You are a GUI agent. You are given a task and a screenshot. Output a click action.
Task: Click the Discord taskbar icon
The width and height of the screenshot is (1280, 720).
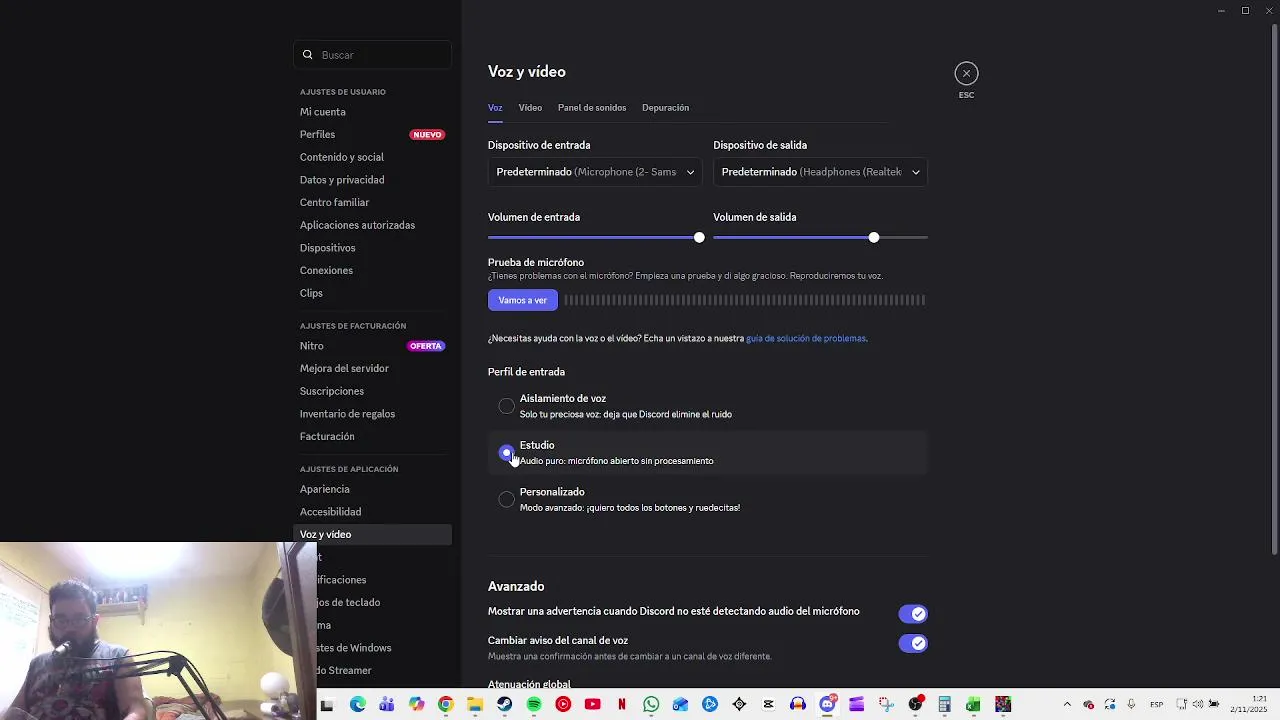click(x=827, y=705)
